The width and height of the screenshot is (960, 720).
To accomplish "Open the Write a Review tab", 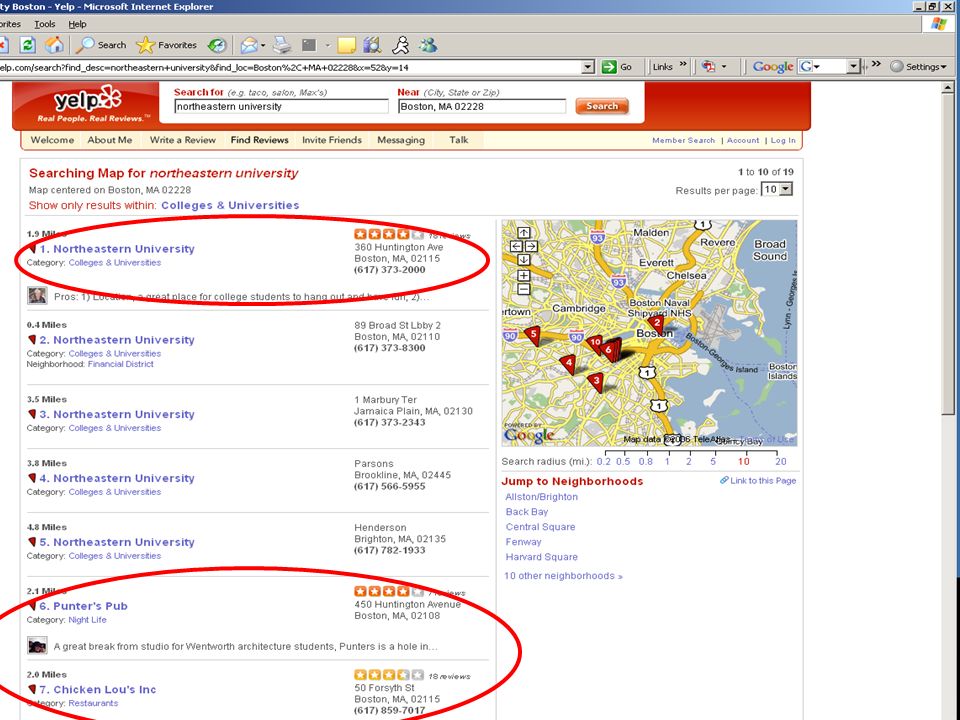I will coord(182,140).
